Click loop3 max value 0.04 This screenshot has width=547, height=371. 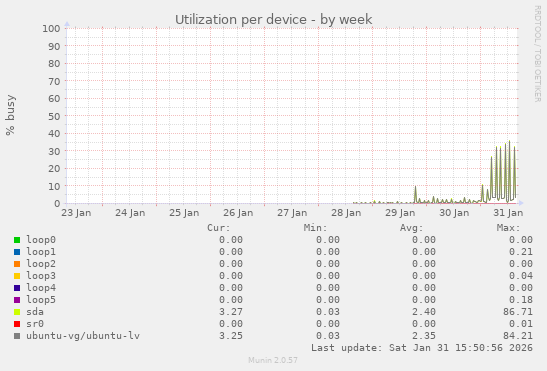click(x=521, y=276)
